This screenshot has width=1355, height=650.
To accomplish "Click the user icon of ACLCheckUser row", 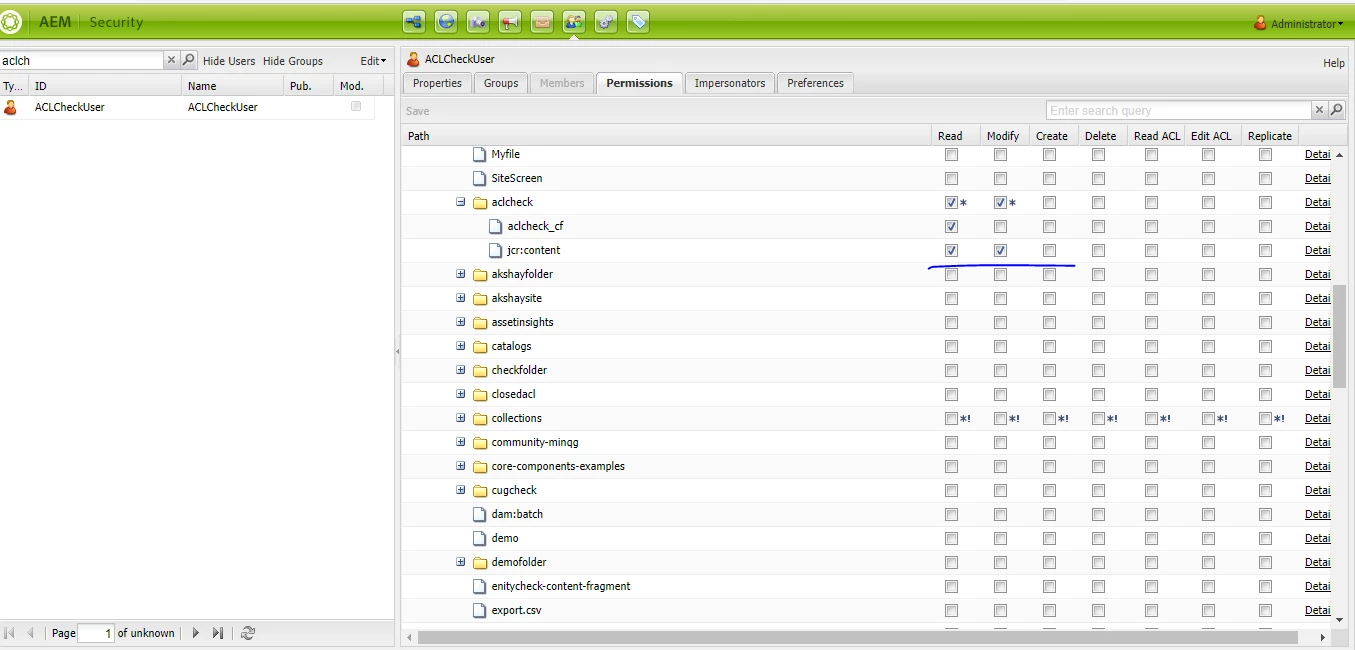I will [11, 107].
